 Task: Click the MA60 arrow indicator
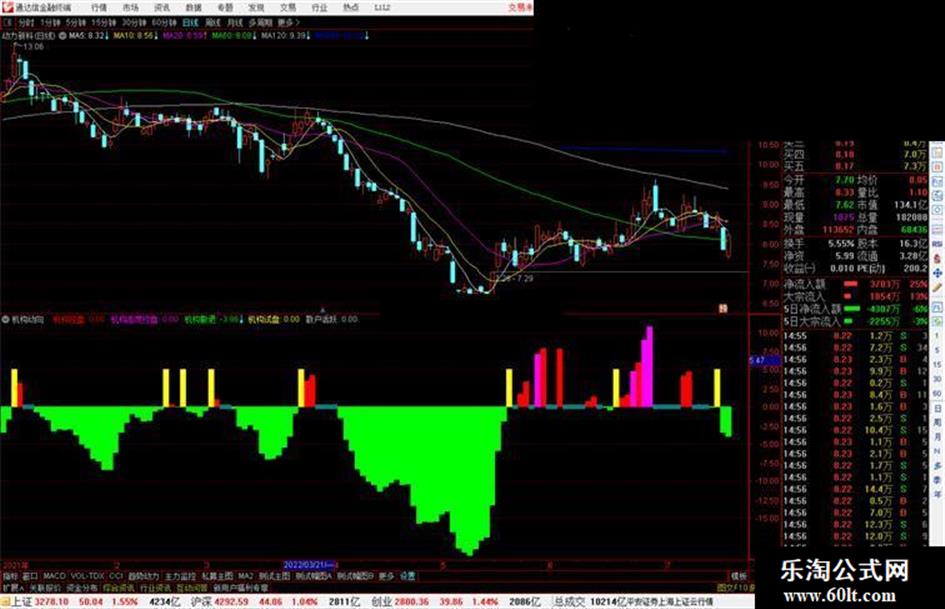[x=254, y=36]
